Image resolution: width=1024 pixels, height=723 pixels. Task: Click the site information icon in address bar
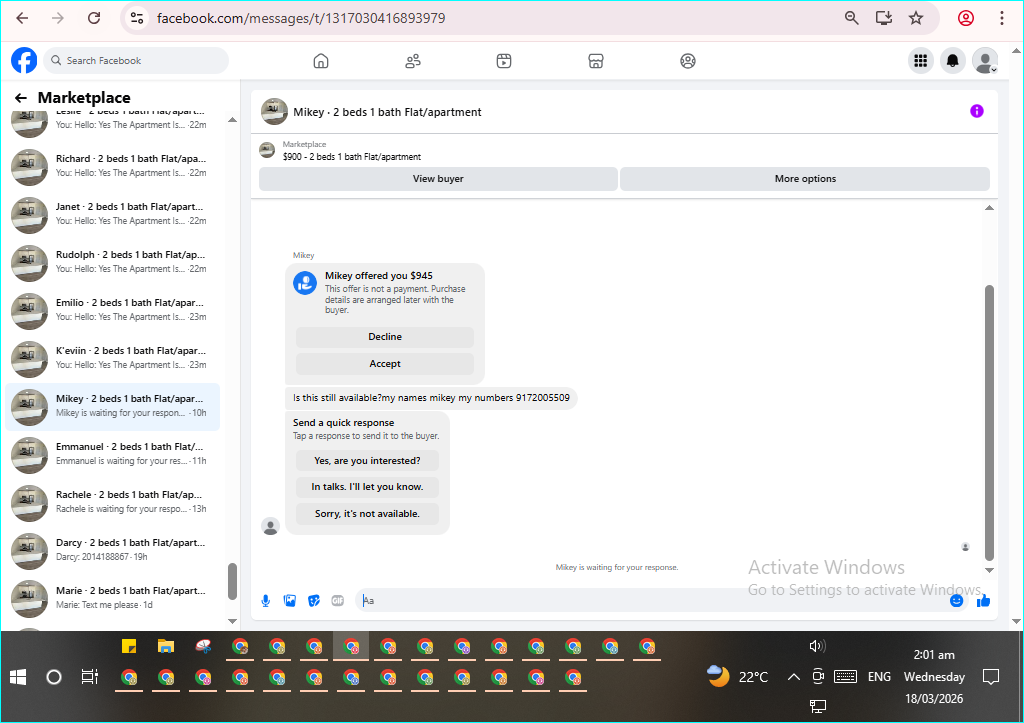[x=136, y=18]
